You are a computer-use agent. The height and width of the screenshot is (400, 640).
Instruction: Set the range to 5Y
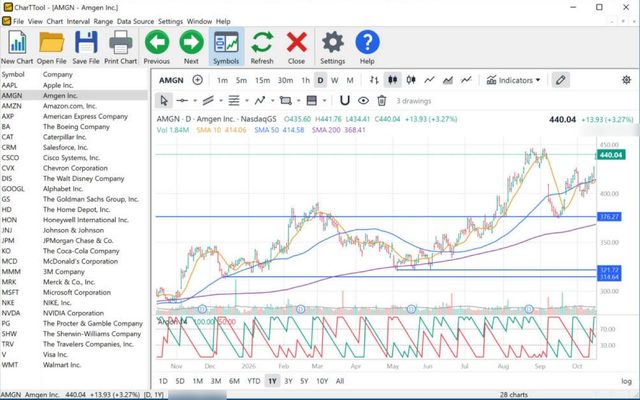(304, 381)
